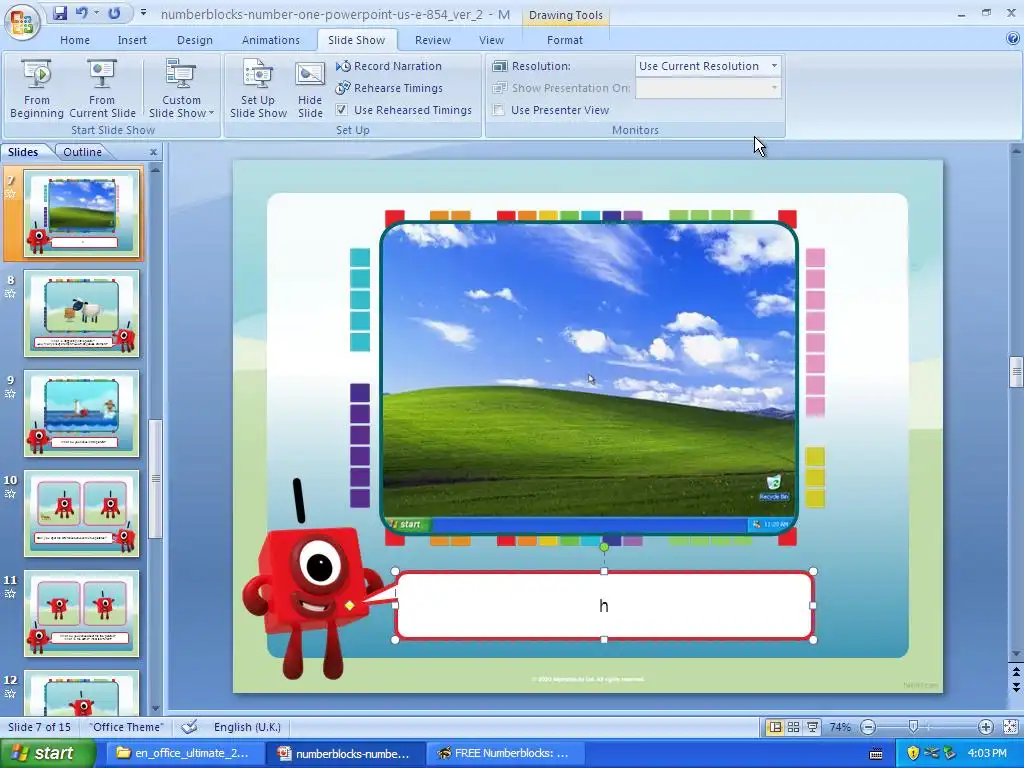Switch to Normal view icon

tap(775, 727)
